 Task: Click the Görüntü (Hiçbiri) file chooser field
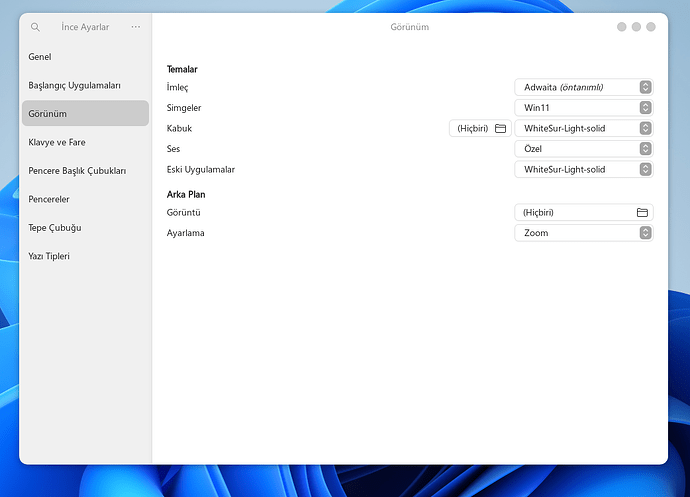tap(584, 213)
